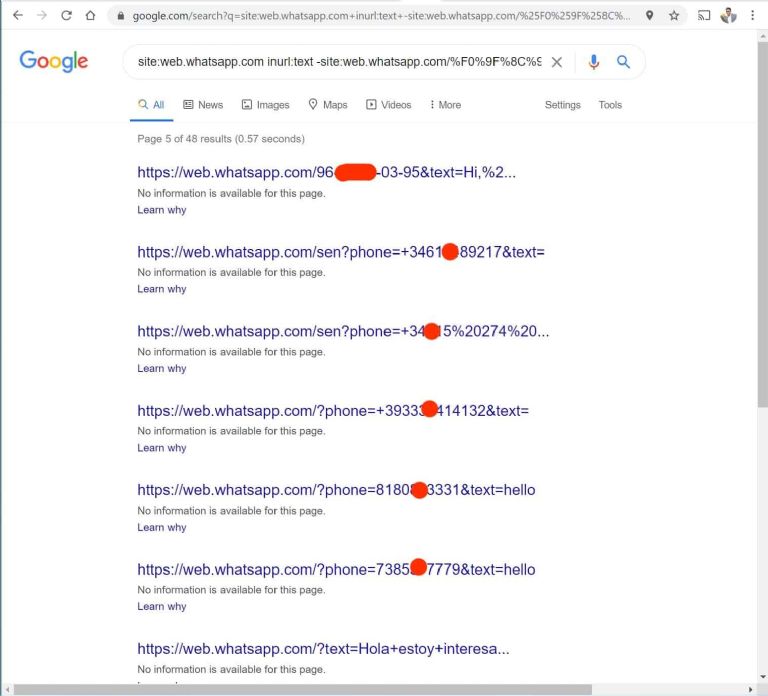The width and height of the screenshot is (768, 696).
Task: Click the location pin icon in address bar
Action: point(649,15)
